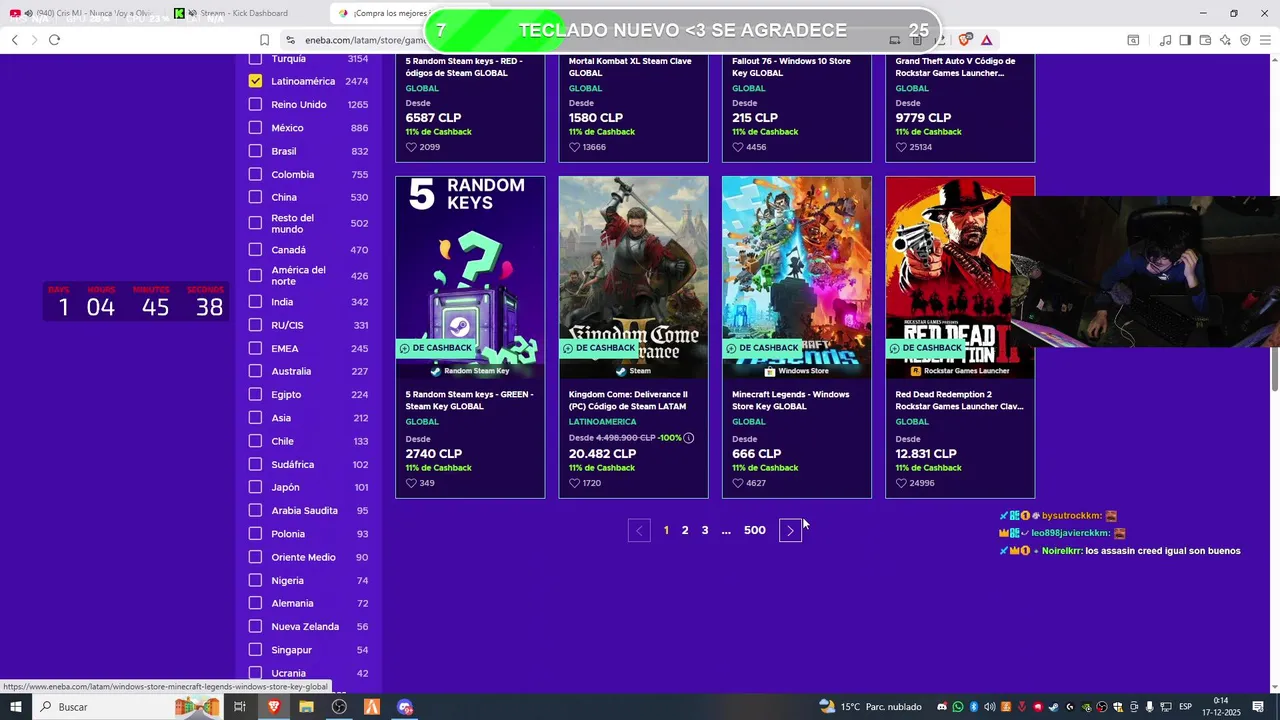The width and height of the screenshot is (1280, 720).
Task: Check the Chile region filter
Action: tap(255, 441)
